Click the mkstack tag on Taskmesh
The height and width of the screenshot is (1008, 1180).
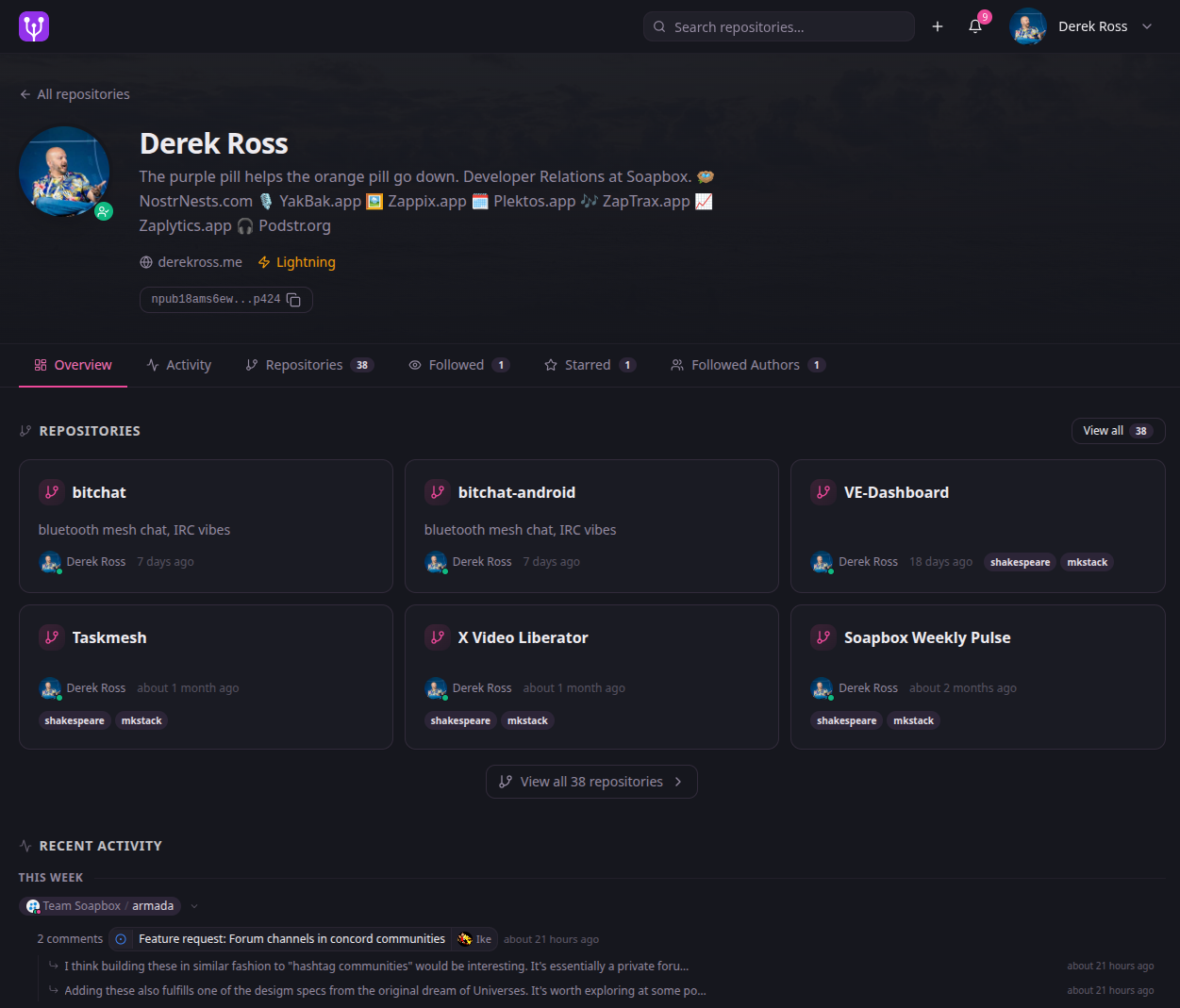[141, 720]
